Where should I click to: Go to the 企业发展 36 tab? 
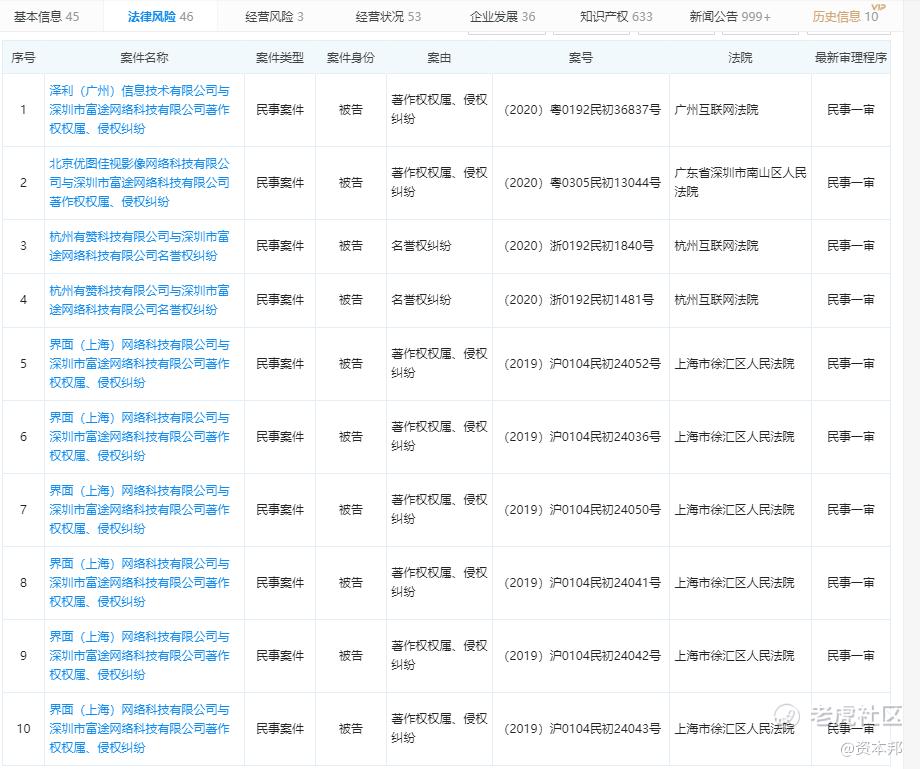[502, 16]
